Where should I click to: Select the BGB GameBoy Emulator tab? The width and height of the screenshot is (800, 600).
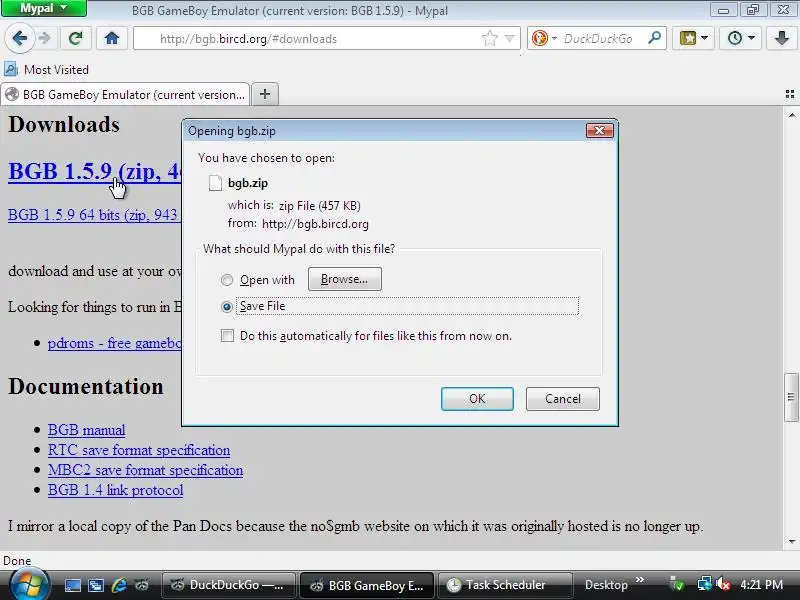(126, 94)
